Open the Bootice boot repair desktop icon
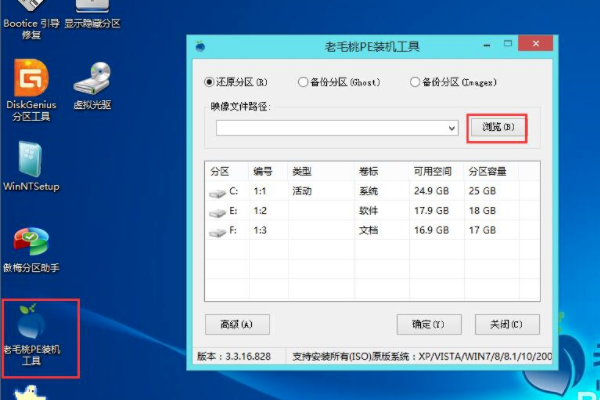 [31, 20]
